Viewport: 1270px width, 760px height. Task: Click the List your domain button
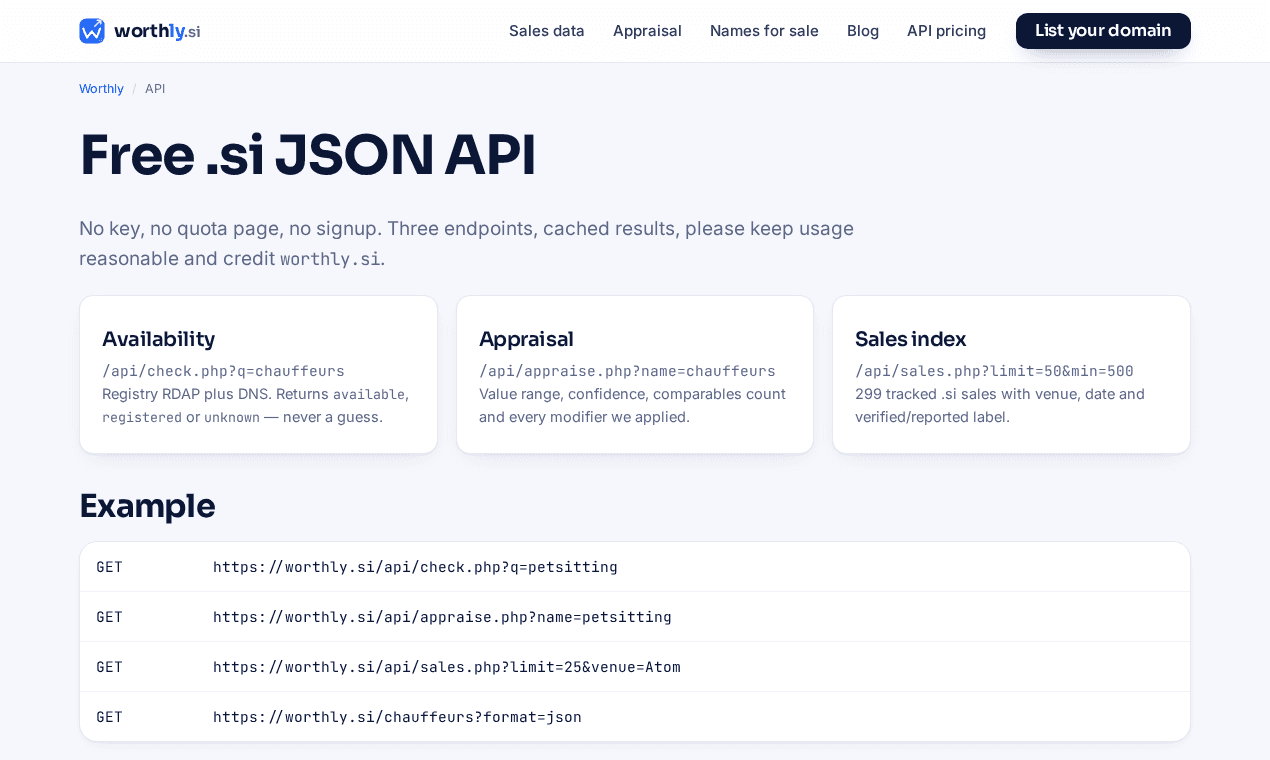click(1103, 31)
